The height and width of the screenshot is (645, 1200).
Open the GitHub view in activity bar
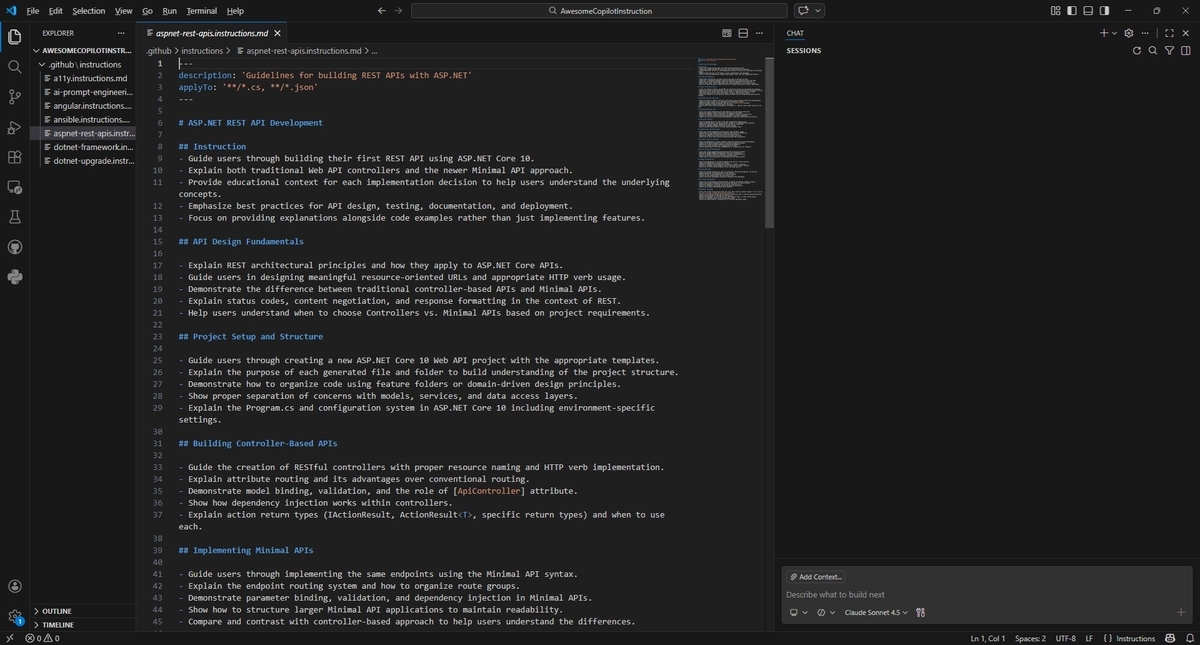click(x=15, y=247)
